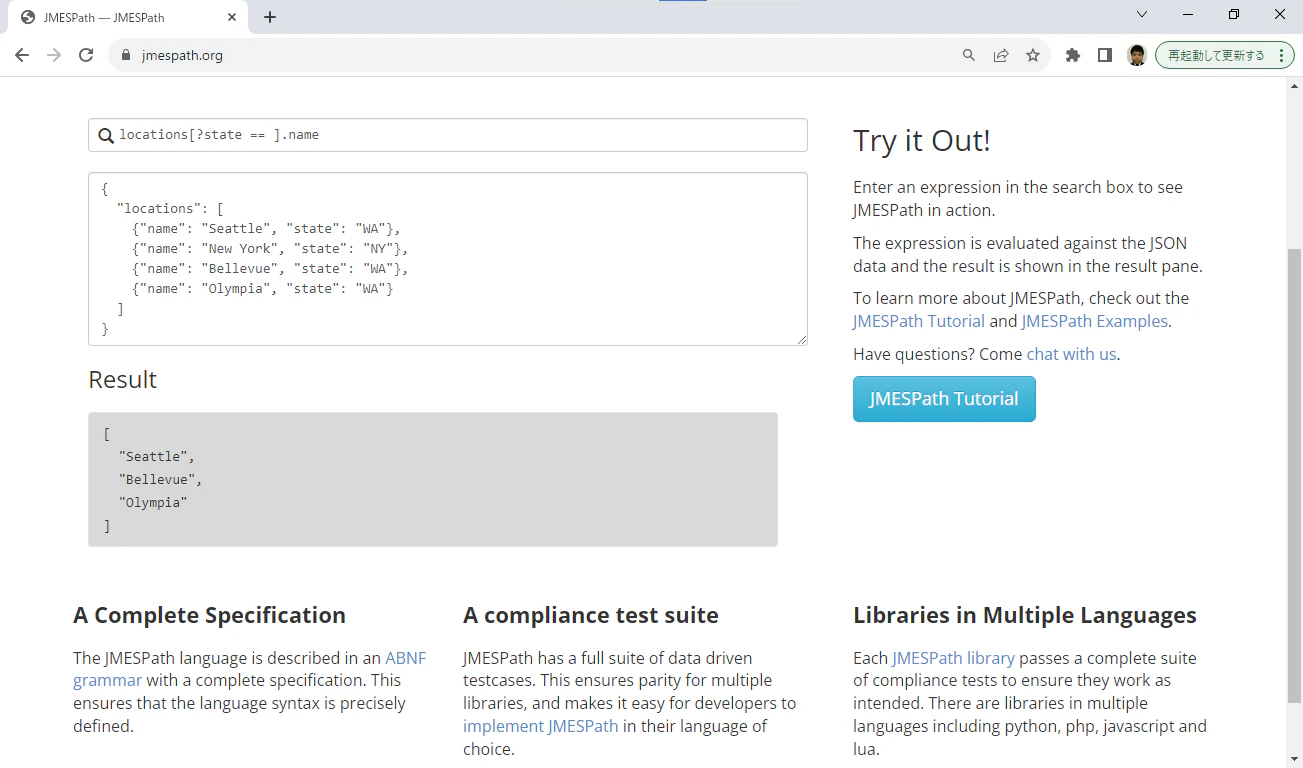Minimize the Chrome window
Screen dimensions: 1303x768
(1188, 14)
